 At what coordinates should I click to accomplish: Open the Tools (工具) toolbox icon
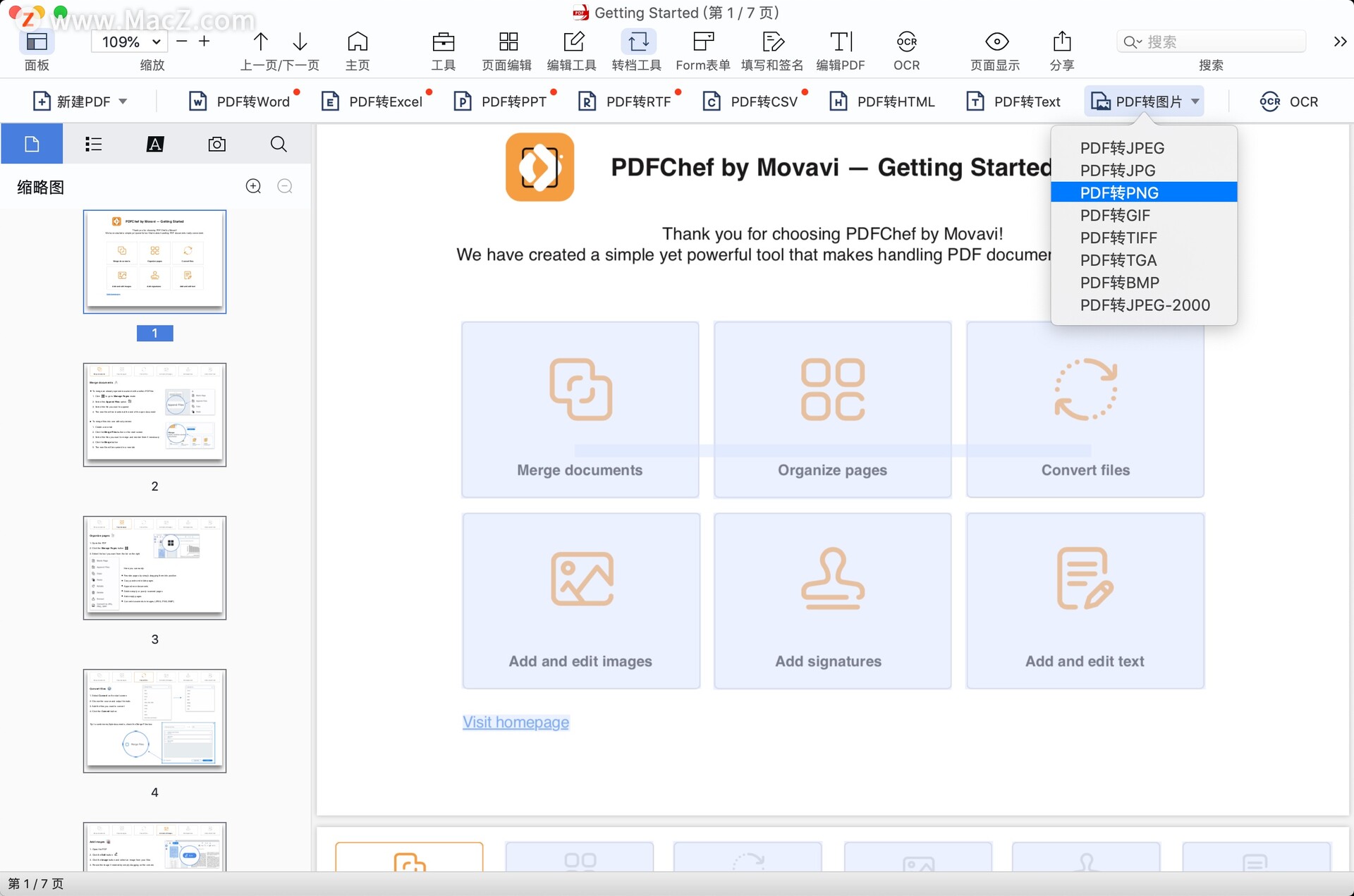pos(444,42)
